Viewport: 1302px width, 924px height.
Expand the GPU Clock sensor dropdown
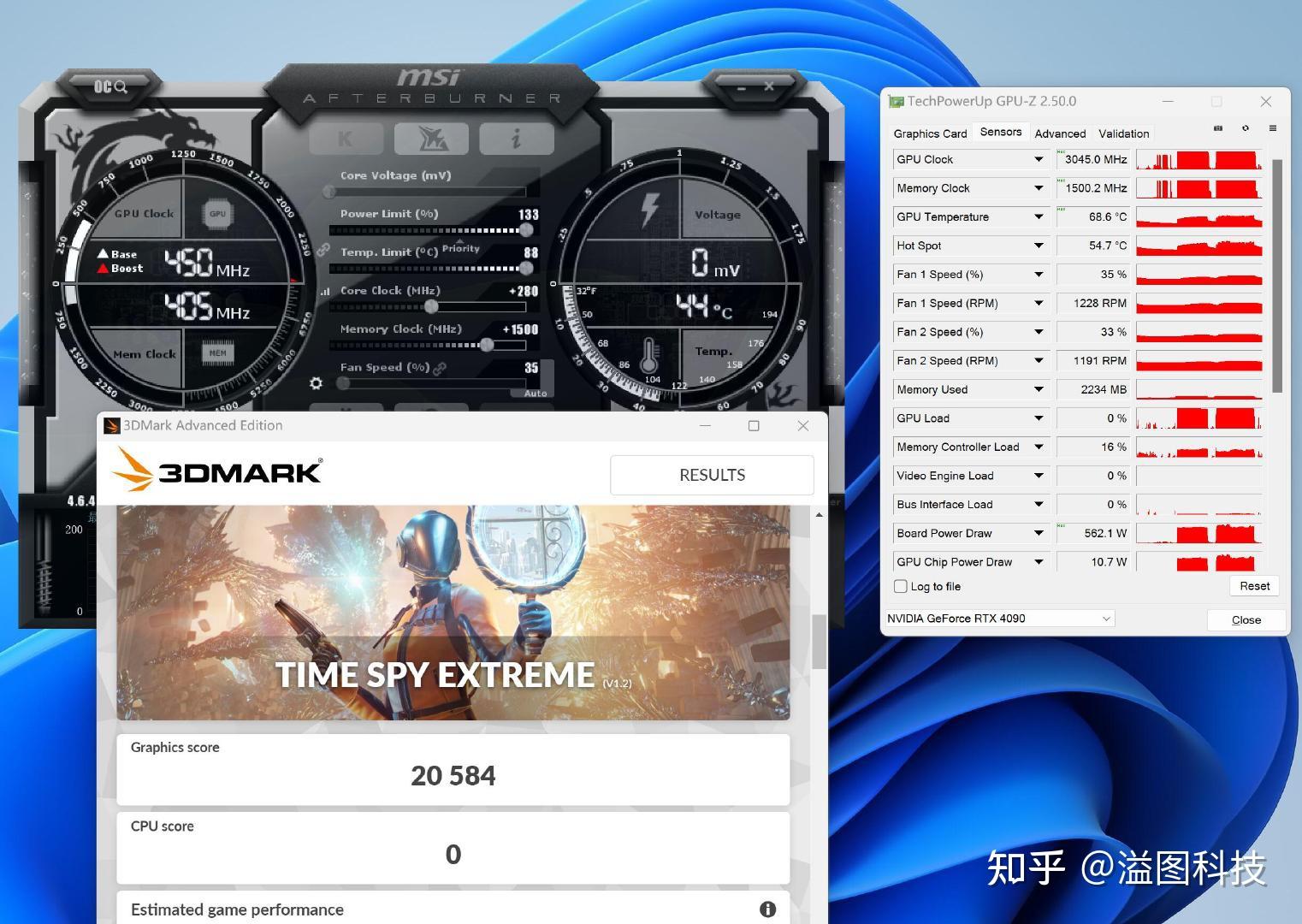1039,159
